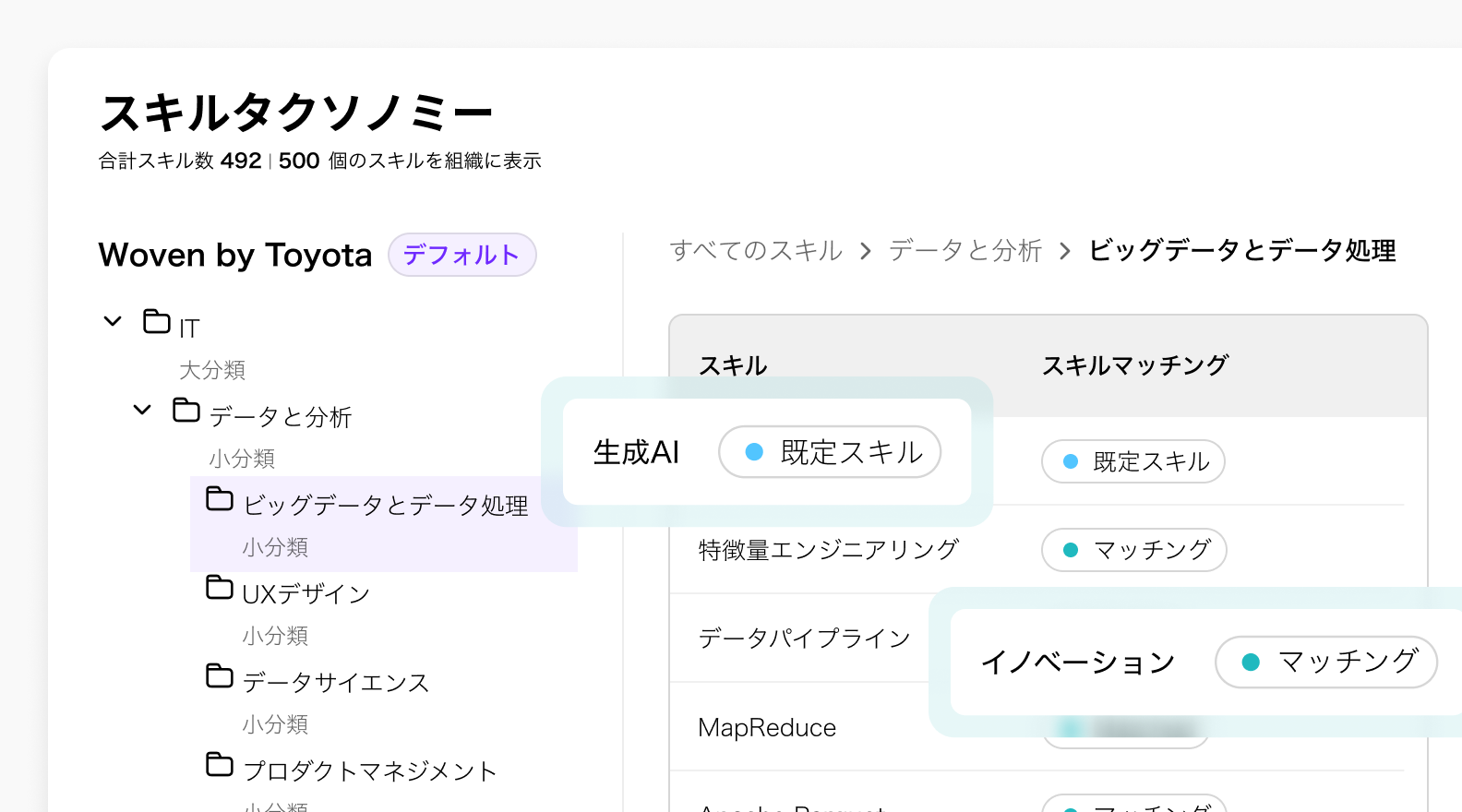
Task: Select データサイエンス in the tree
Action: 336,683
